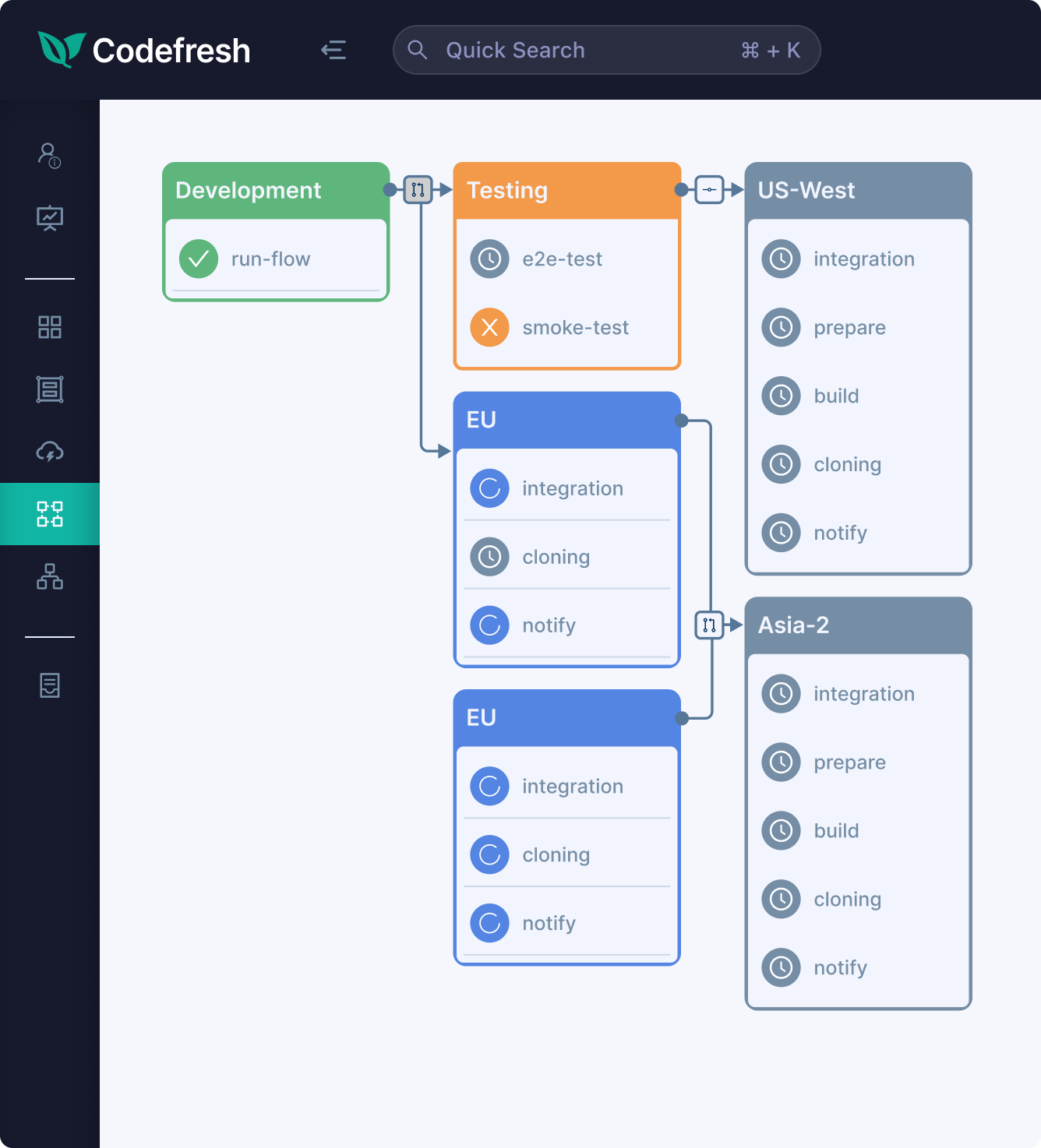Click Asia-2 integration clock icon
The width and height of the screenshot is (1041, 1148).
782,693
